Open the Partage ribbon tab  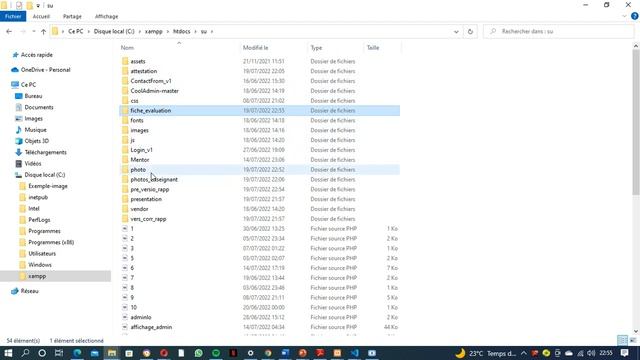point(72,16)
